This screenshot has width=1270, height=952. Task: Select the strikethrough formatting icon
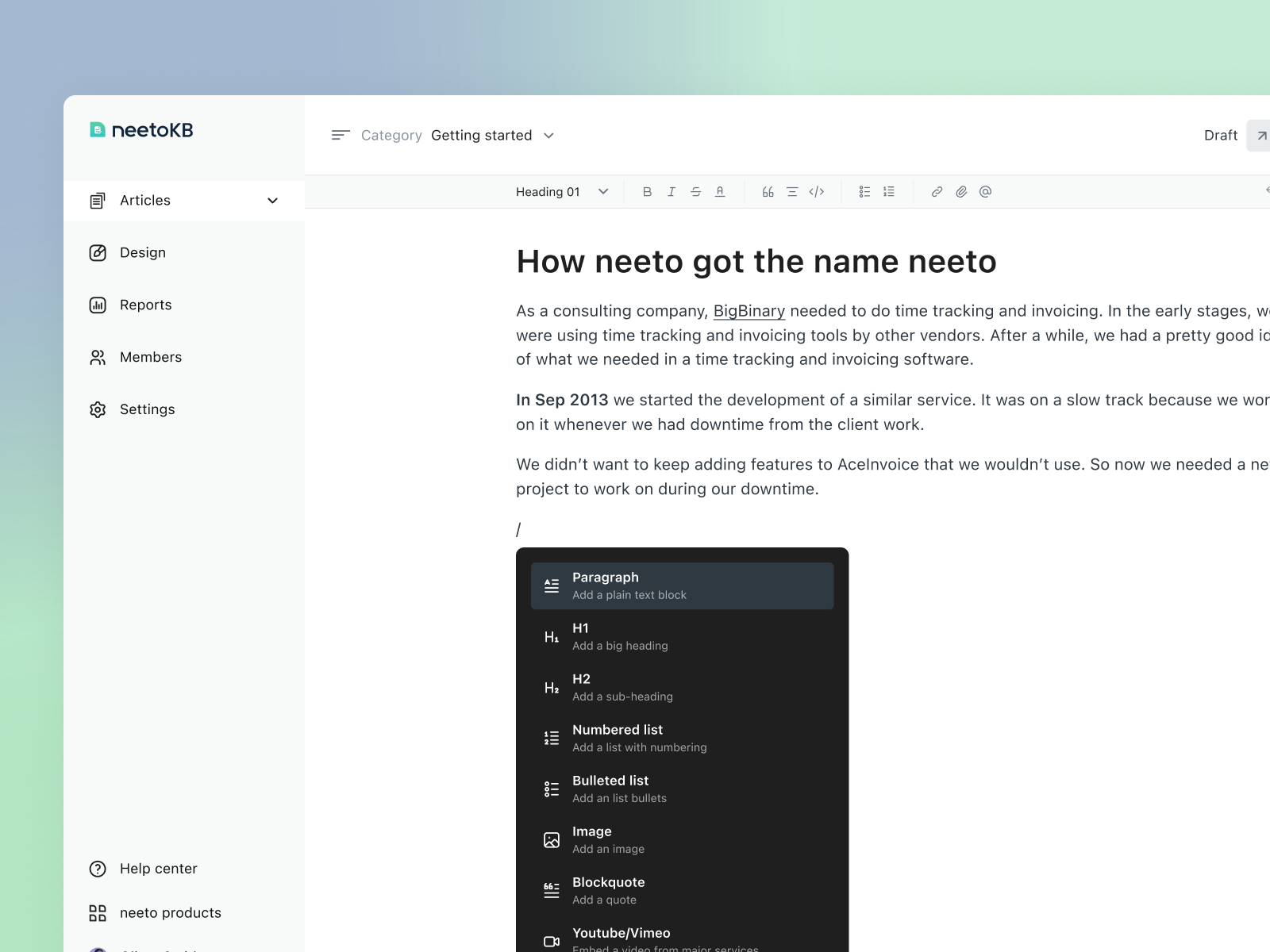pos(696,191)
